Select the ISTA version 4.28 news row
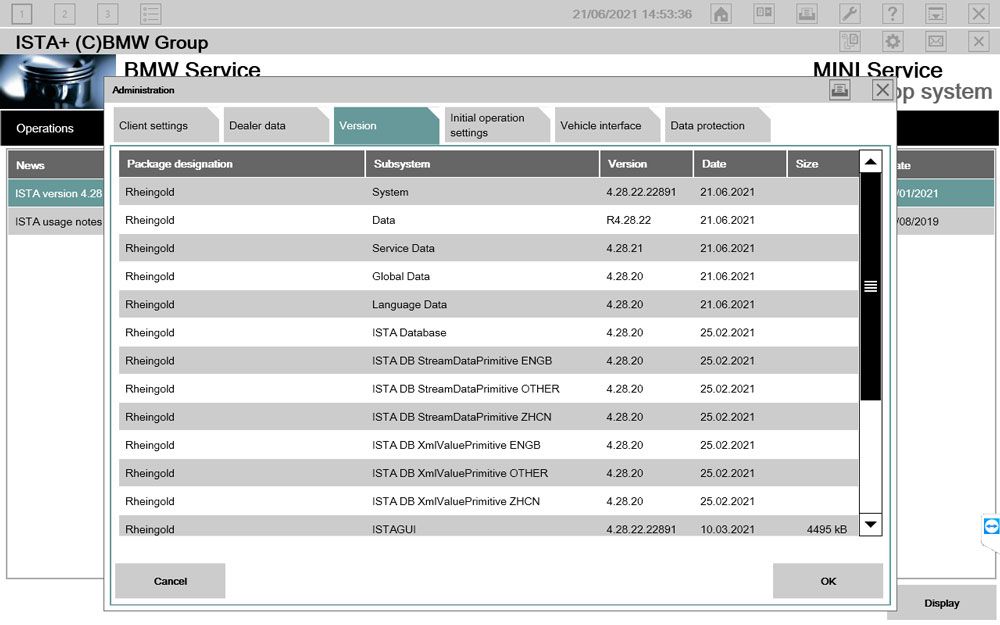Viewport: 1000px width, 625px height. 56,193
